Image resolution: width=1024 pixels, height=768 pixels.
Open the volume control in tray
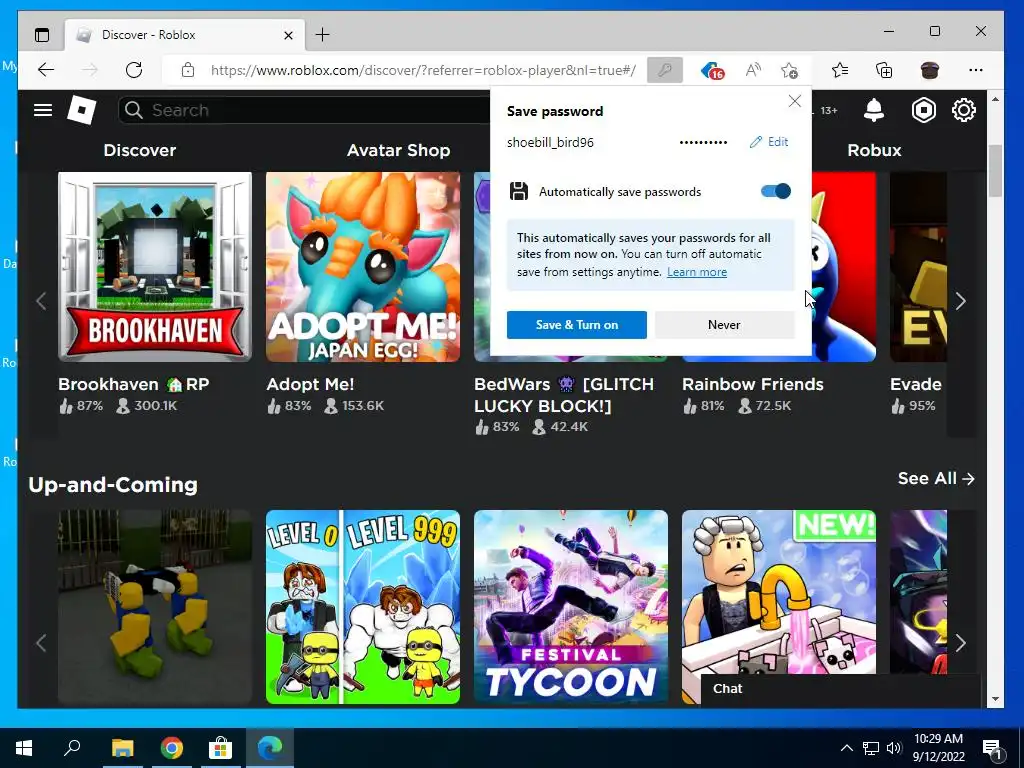pos(894,748)
